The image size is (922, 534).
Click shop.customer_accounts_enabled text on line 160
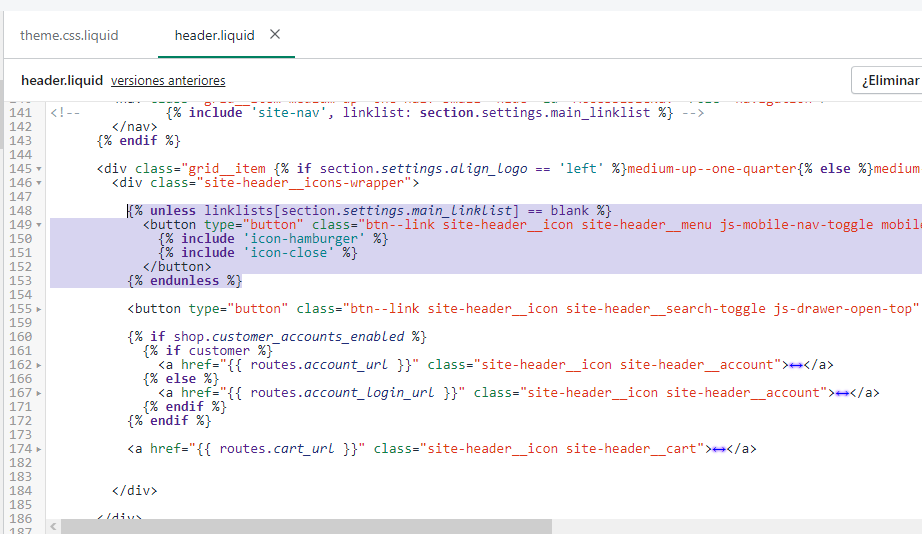point(289,337)
